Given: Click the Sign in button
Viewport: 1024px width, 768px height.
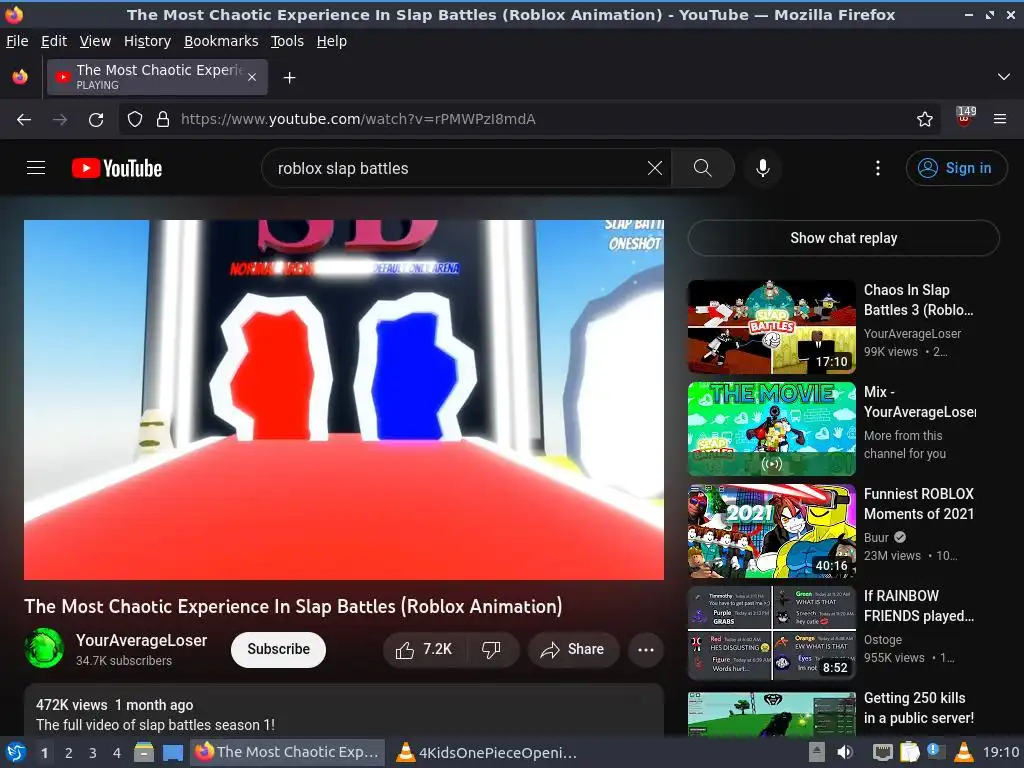Looking at the screenshot, I should pos(956,168).
